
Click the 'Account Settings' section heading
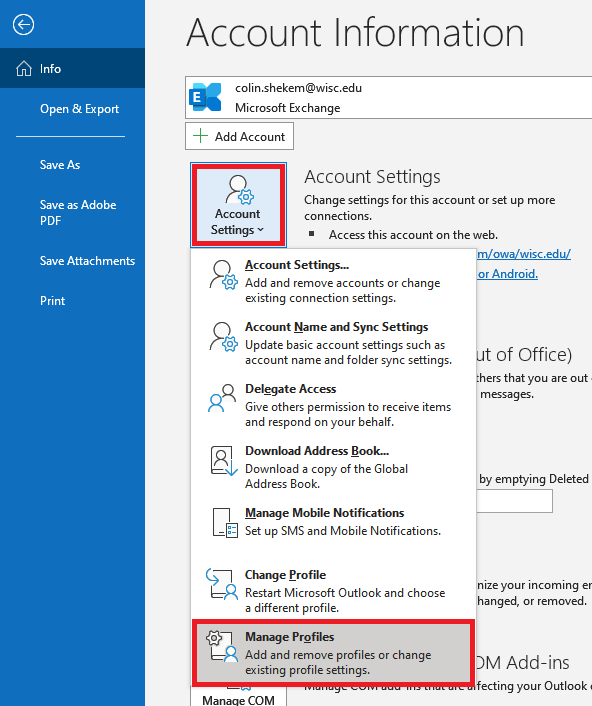(x=372, y=176)
